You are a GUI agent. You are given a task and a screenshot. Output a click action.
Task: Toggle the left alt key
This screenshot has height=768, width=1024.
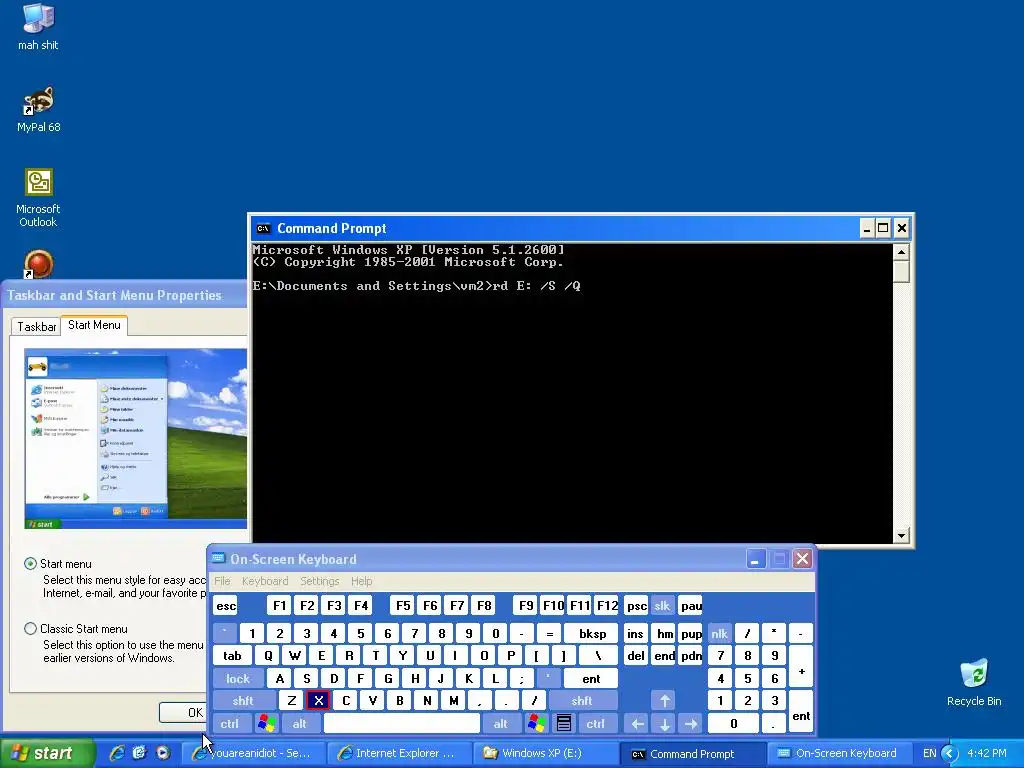[x=300, y=724]
